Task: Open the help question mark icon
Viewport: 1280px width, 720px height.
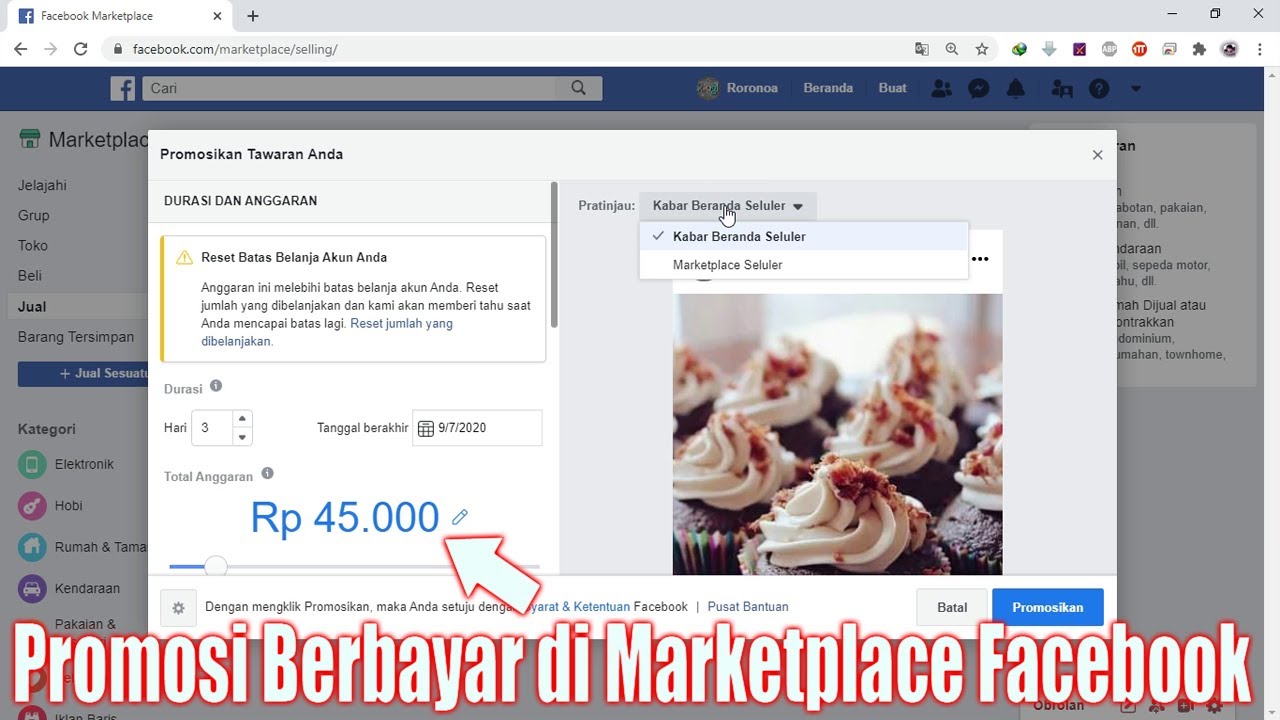Action: click(1099, 88)
